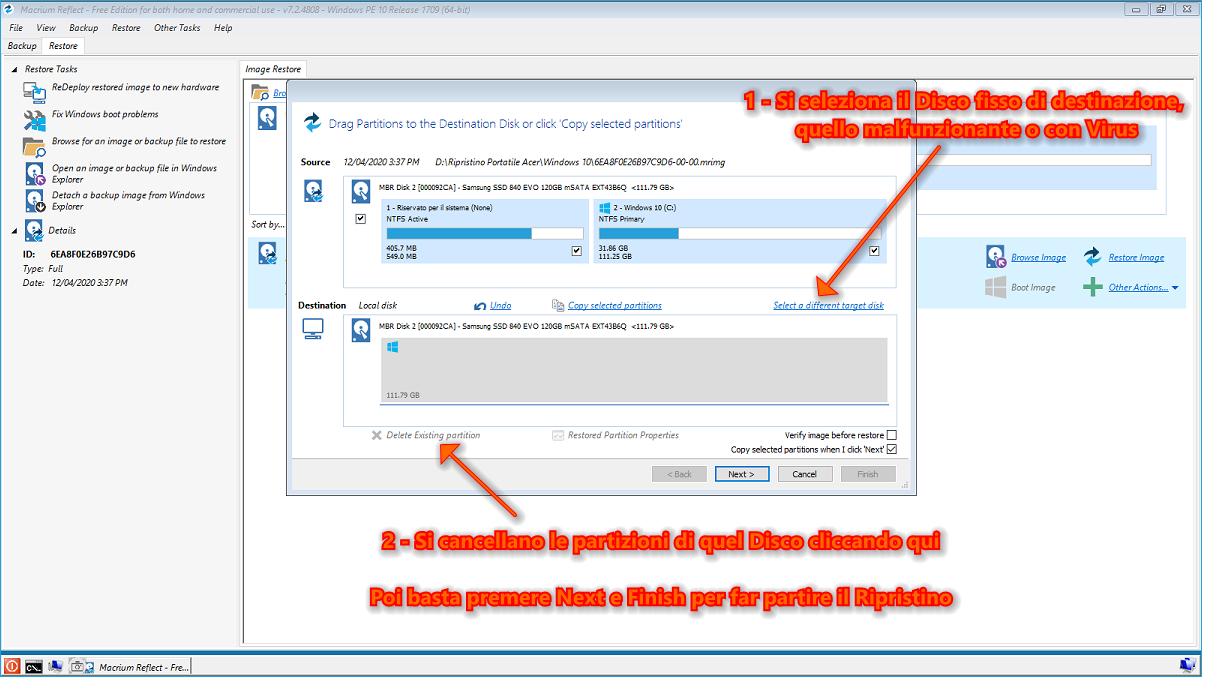Image resolution: width=1209 pixels, height=677 pixels.
Task: Click the system tray network icon
Action: 1189,664
